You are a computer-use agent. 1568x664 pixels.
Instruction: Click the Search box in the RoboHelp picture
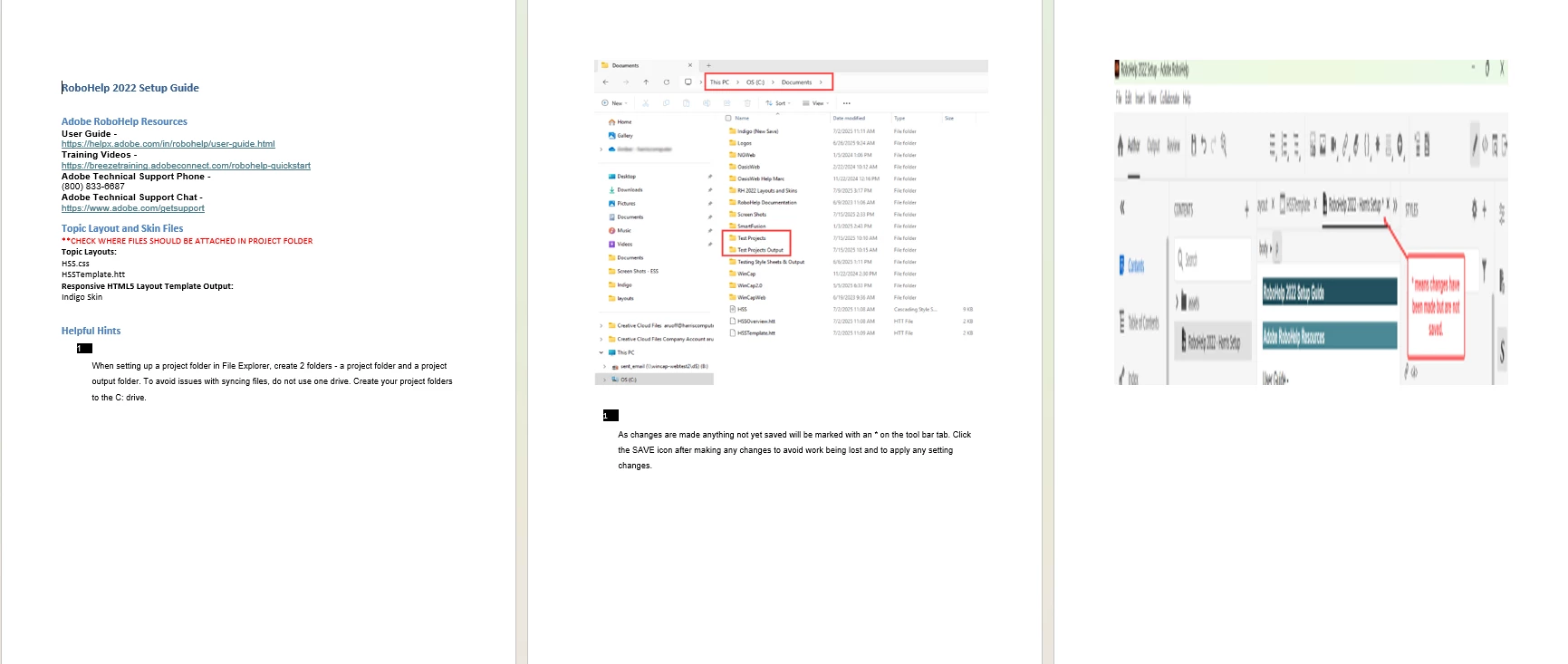click(1213, 260)
